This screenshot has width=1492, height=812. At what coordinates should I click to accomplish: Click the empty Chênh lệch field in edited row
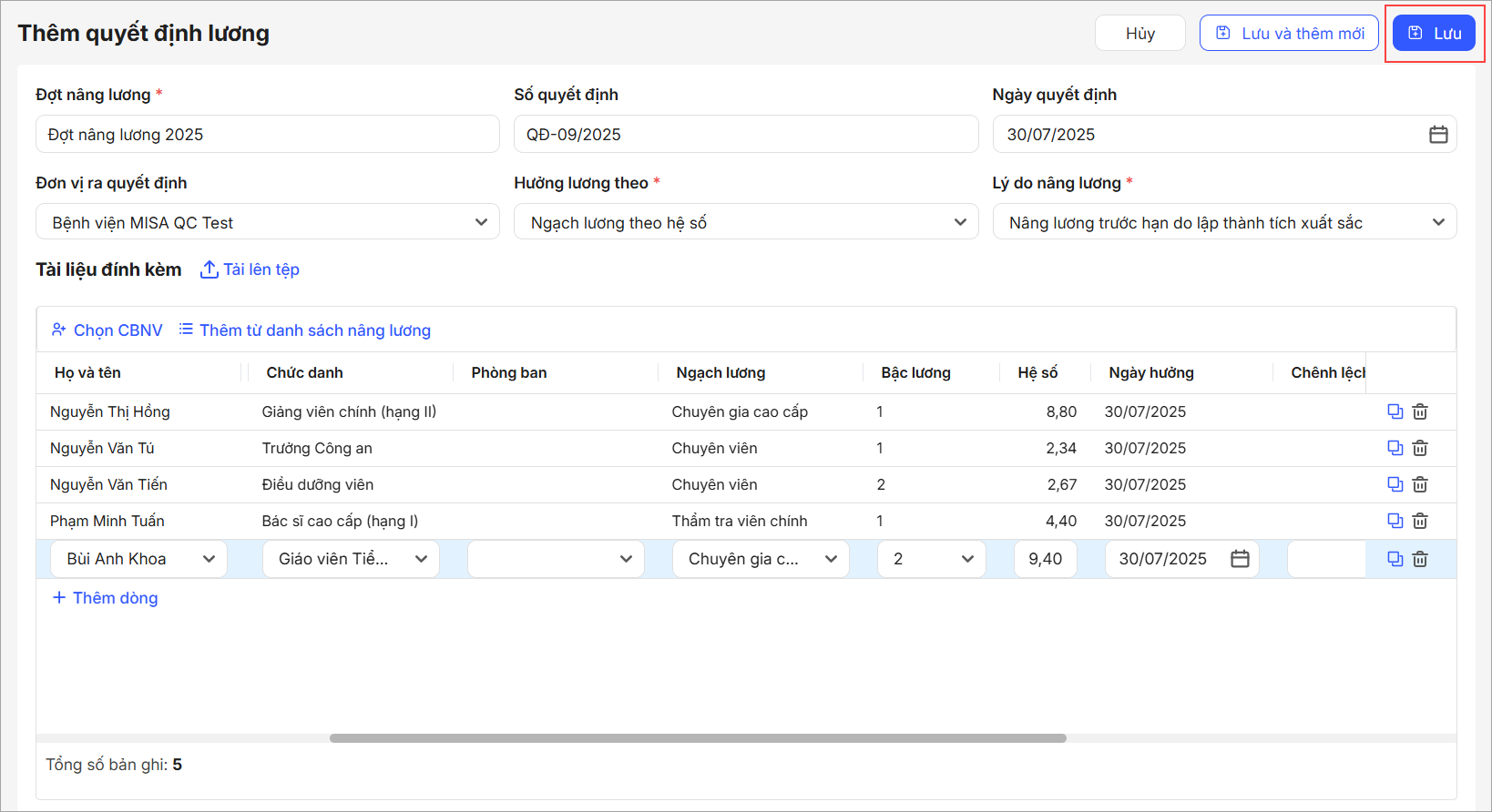pyautogui.click(x=1326, y=559)
